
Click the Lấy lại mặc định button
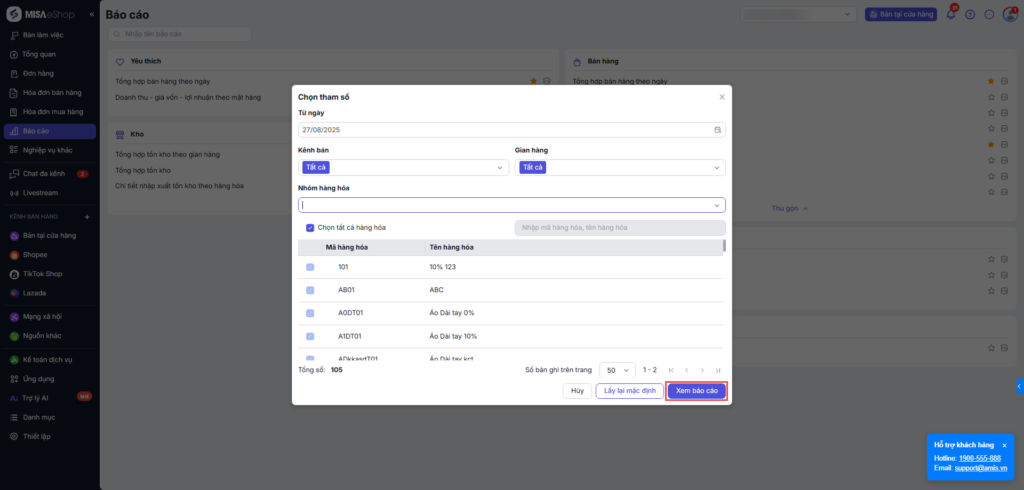coord(630,391)
